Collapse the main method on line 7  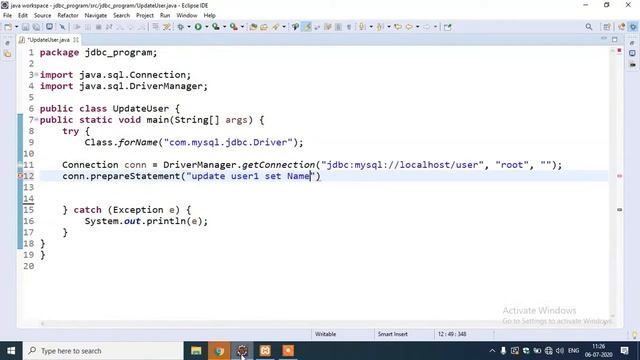click(36, 119)
